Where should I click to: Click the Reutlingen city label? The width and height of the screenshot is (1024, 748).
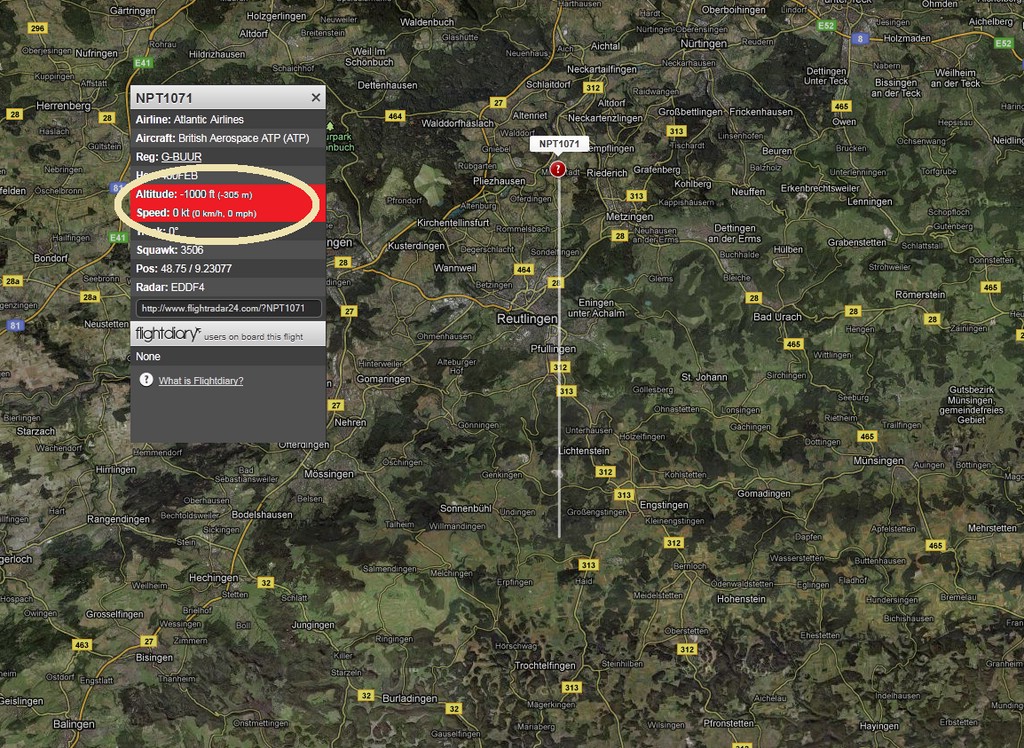pos(527,318)
